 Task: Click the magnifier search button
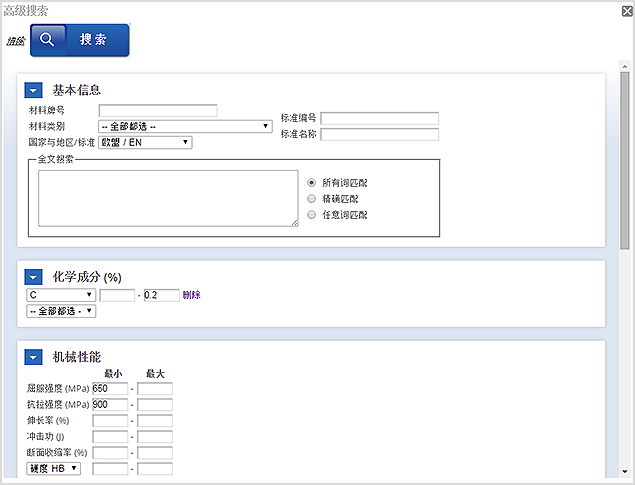click(x=79, y=40)
